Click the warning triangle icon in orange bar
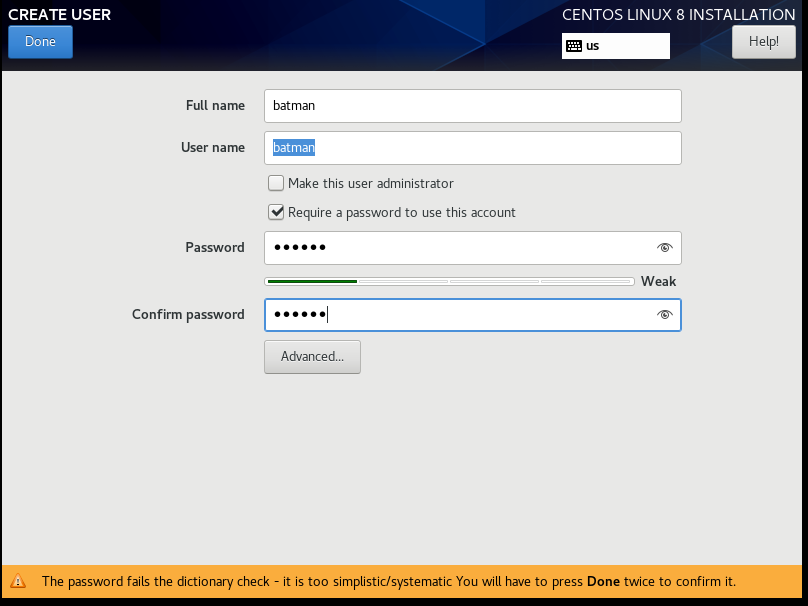 coord(18,581)
